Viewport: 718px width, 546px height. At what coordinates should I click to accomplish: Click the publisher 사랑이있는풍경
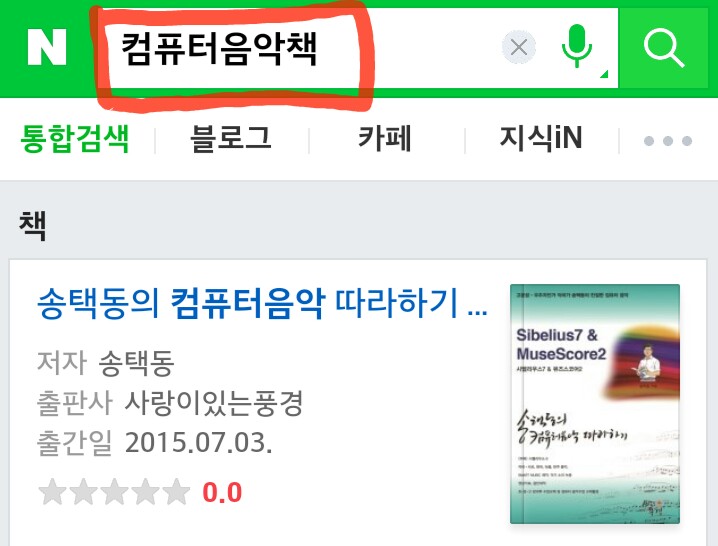(213, 403)
